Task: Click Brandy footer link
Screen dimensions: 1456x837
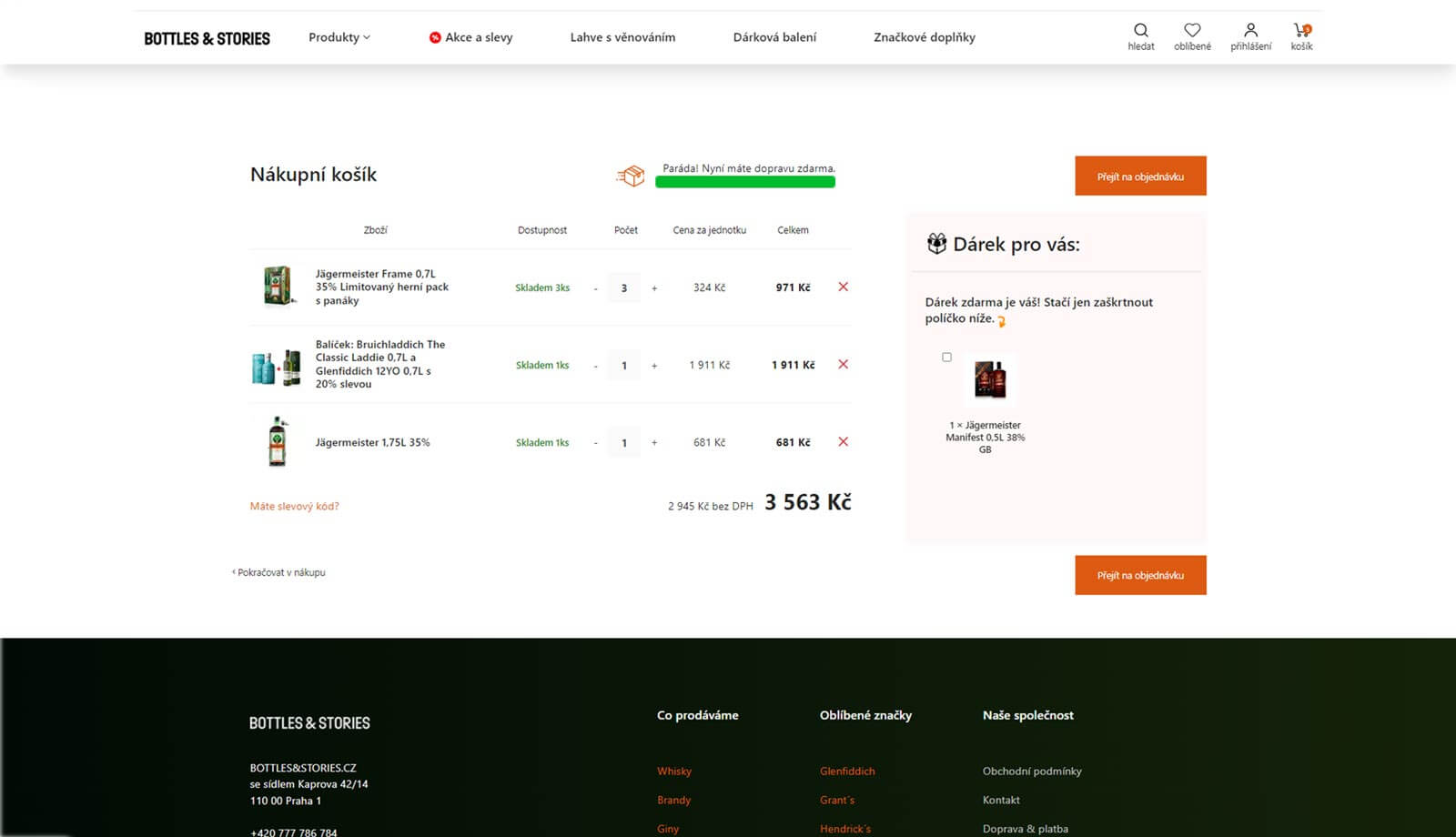Action: pos(673,800)
